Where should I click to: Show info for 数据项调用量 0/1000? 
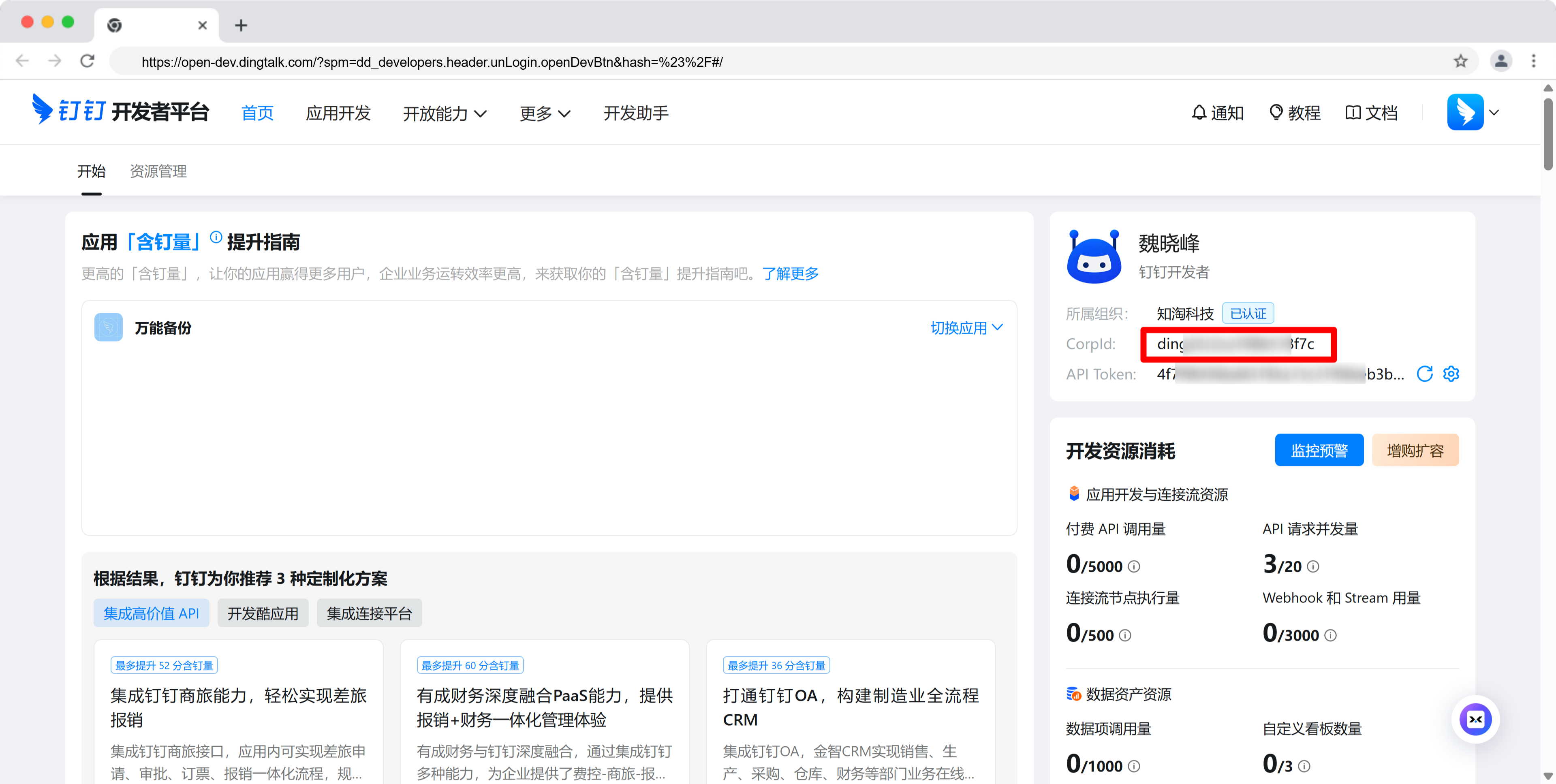point(1134,766)
